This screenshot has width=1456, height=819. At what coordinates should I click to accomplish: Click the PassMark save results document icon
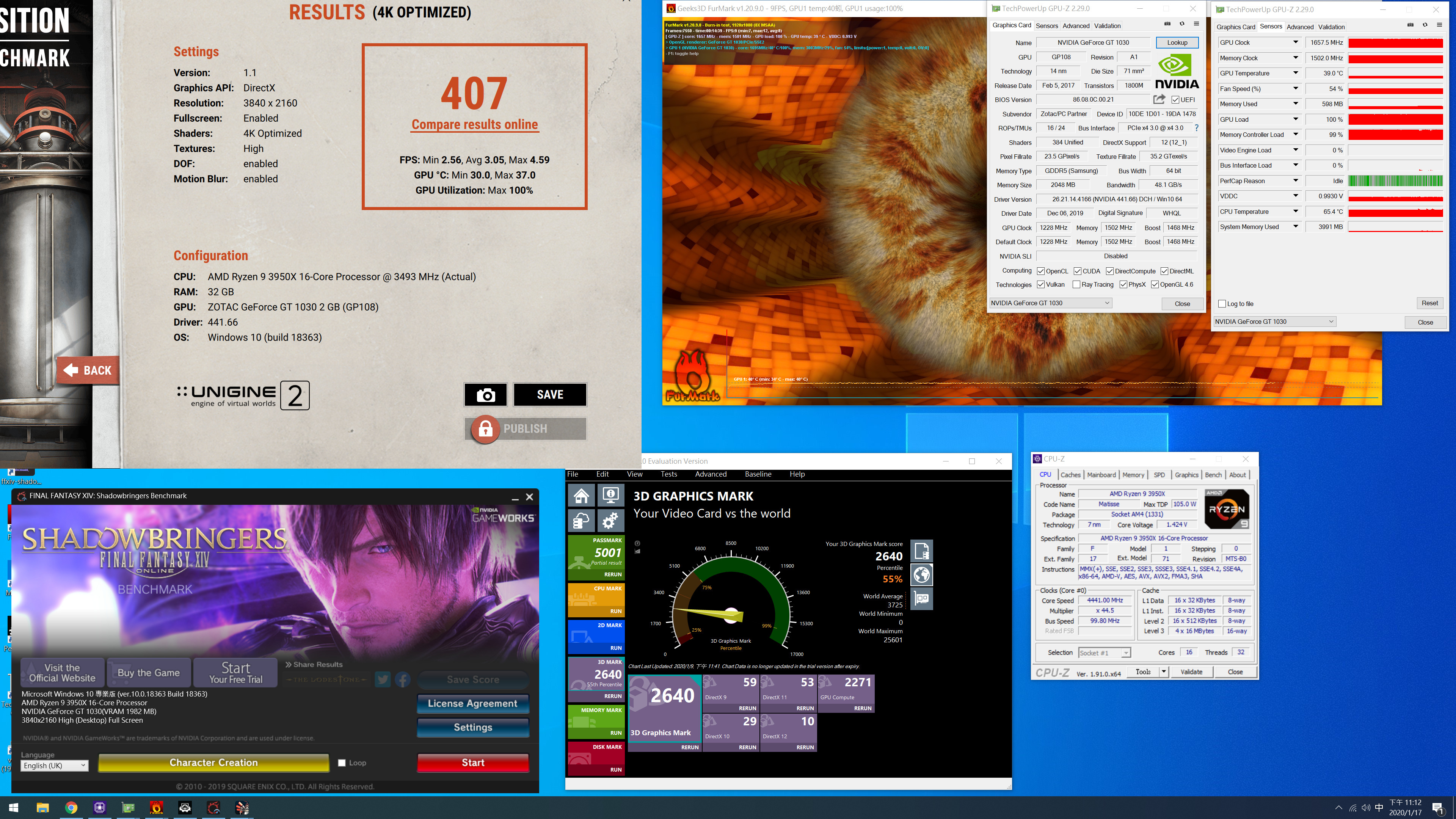coord(922,551)
